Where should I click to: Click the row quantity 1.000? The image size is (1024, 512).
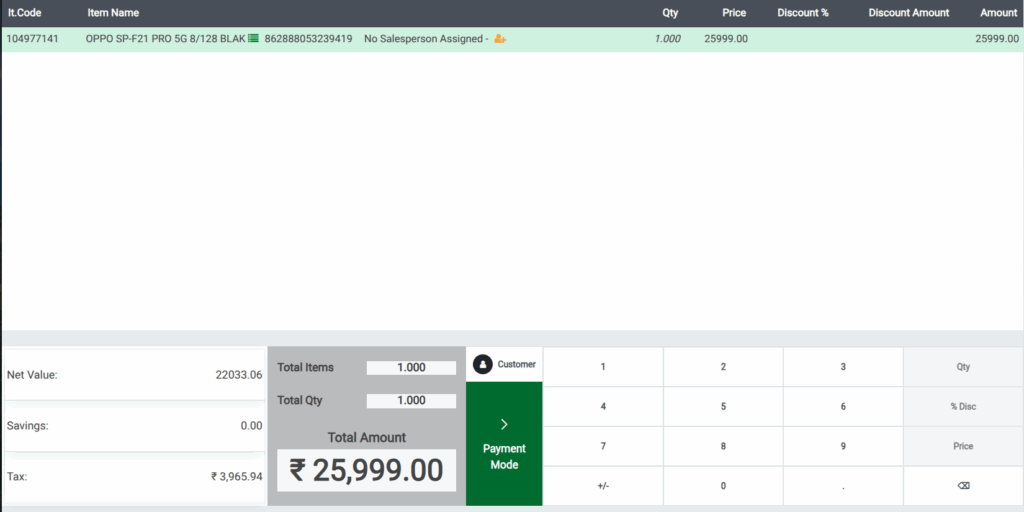[667, 39]
